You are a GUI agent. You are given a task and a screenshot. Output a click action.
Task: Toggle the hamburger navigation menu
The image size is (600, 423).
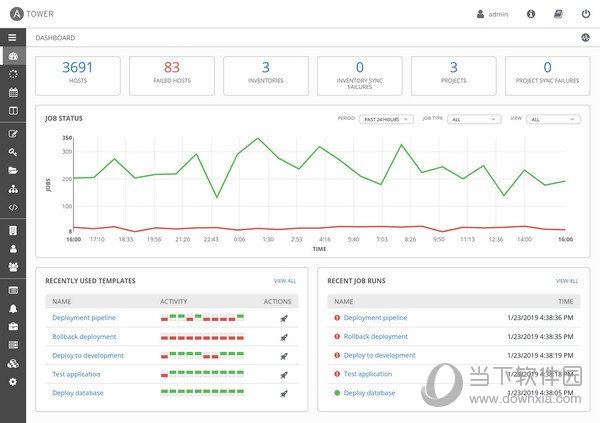point(12,38)
